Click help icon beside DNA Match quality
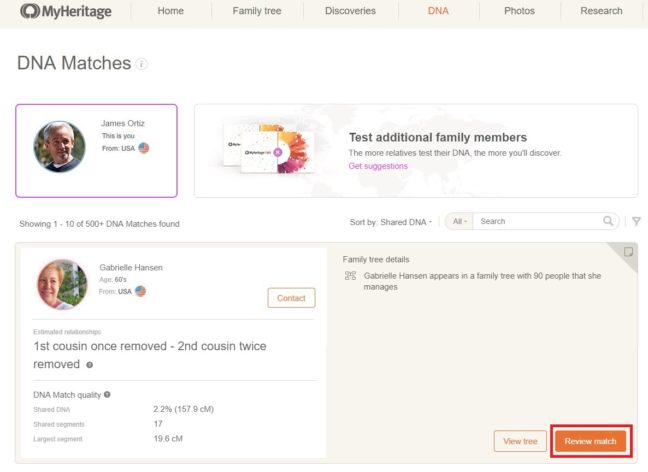This screenshot has height=472, width=648. point(107,394)
